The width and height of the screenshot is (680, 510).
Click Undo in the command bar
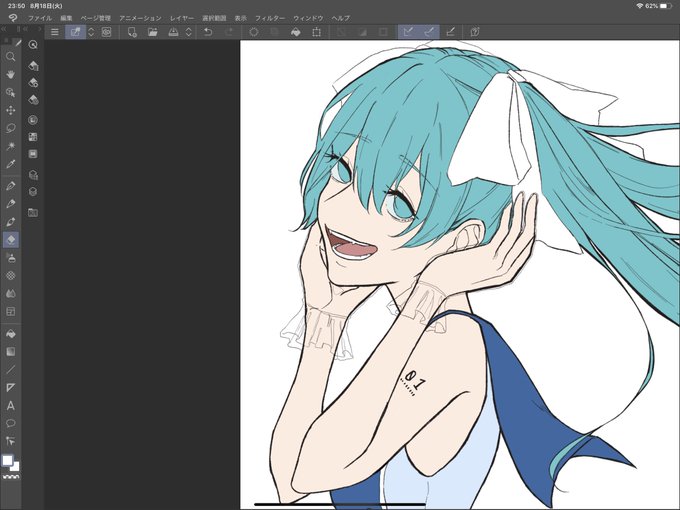pyautogui.click(x=208, y=32)
